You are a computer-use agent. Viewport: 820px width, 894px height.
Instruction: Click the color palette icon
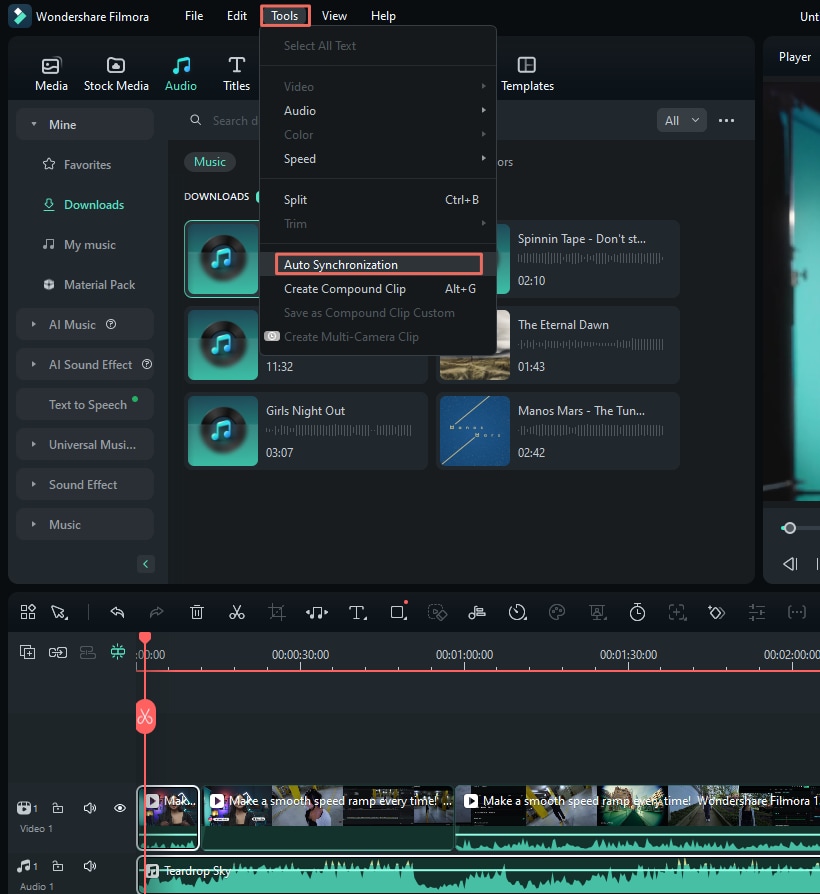pos(557,612)
